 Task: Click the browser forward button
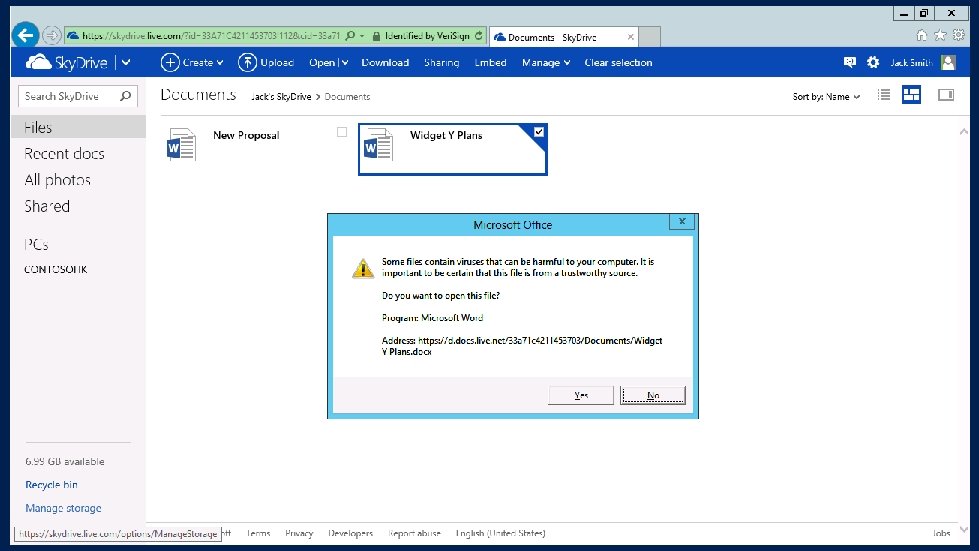coord(51,36)
